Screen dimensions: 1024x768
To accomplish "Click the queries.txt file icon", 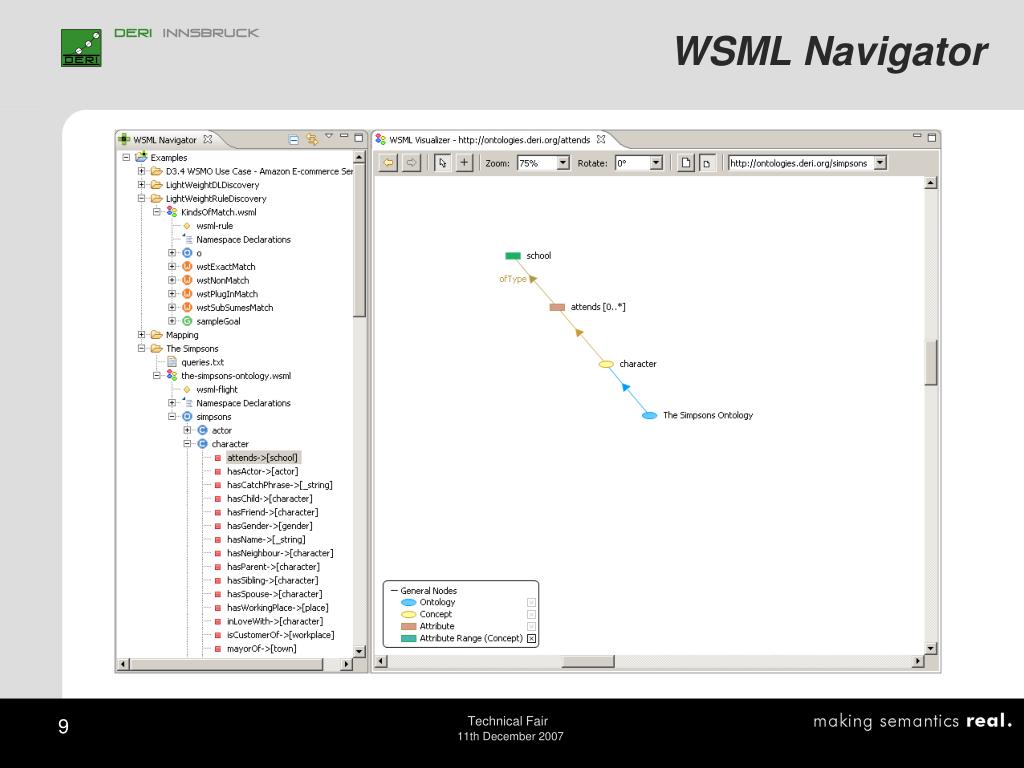I will pyautogui.click(x=172, y=362).
